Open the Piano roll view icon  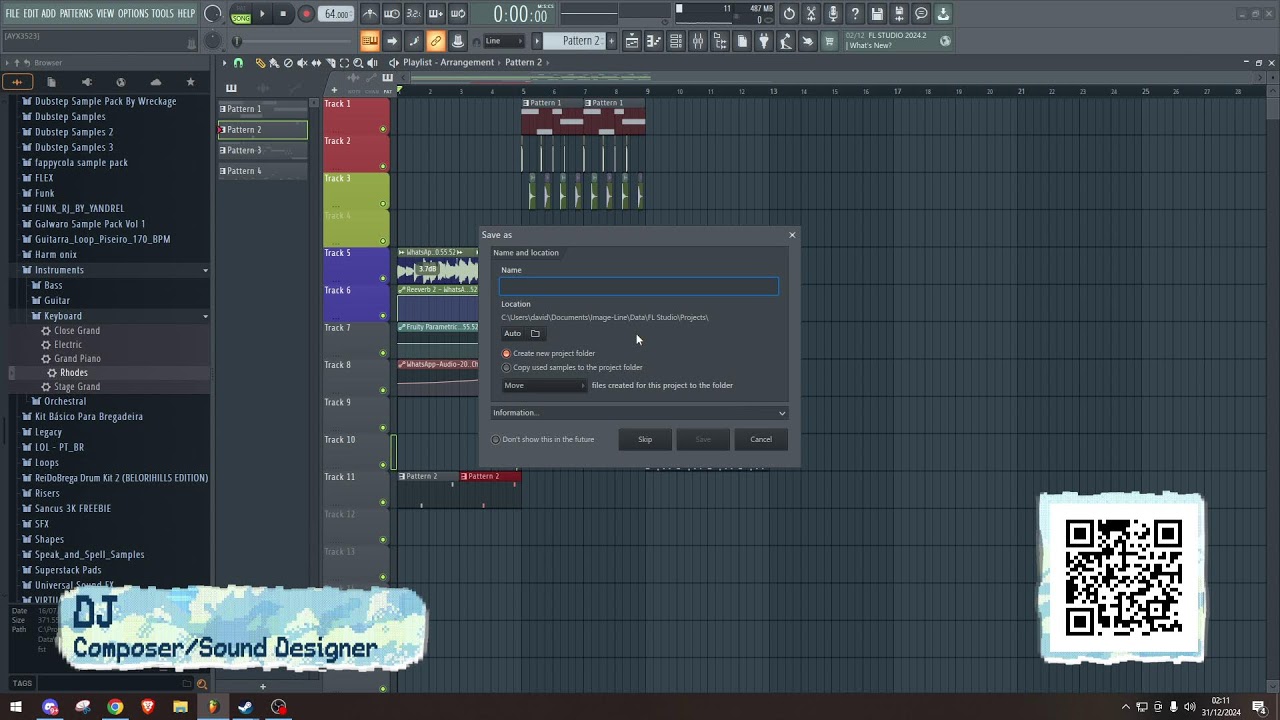coord(654,41)
